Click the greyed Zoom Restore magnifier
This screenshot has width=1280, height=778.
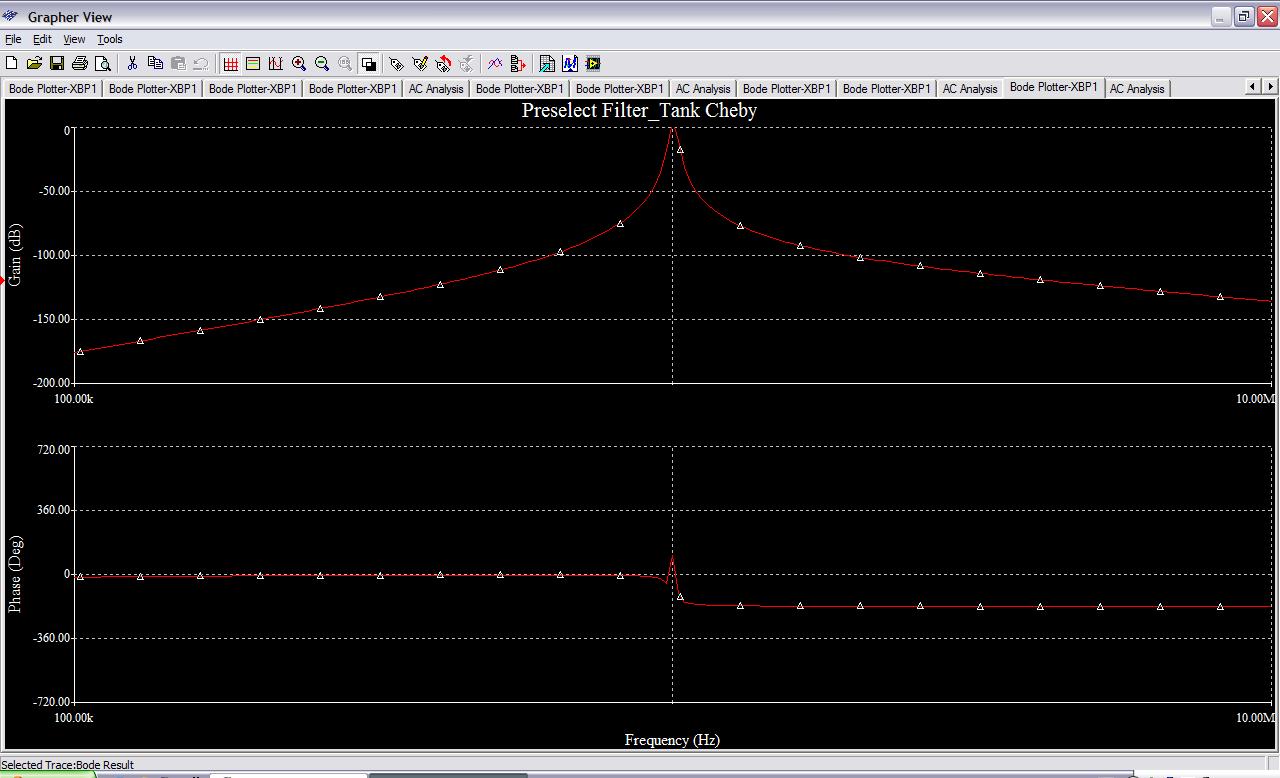pos(345,63)
